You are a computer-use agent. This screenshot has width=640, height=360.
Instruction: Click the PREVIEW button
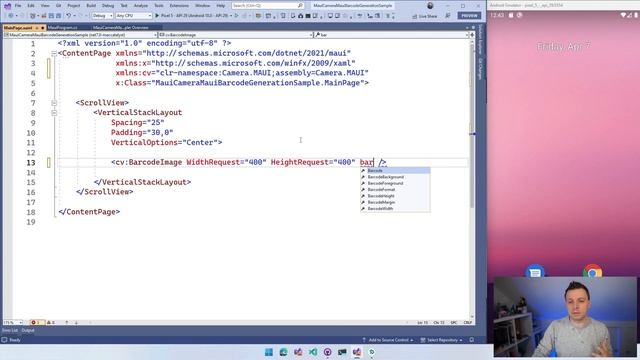[x=469, y=16]
